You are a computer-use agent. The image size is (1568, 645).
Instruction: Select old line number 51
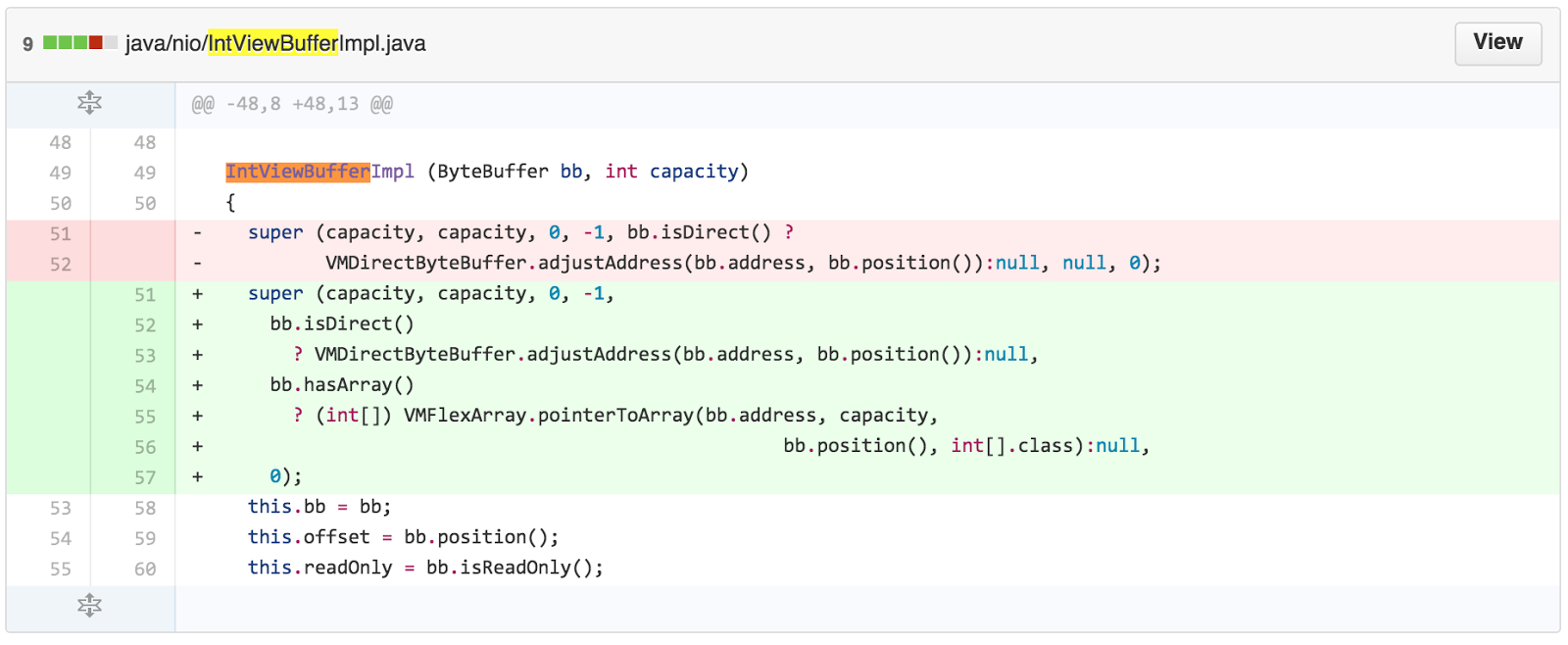pyautogui.click(x=61, y=233)
